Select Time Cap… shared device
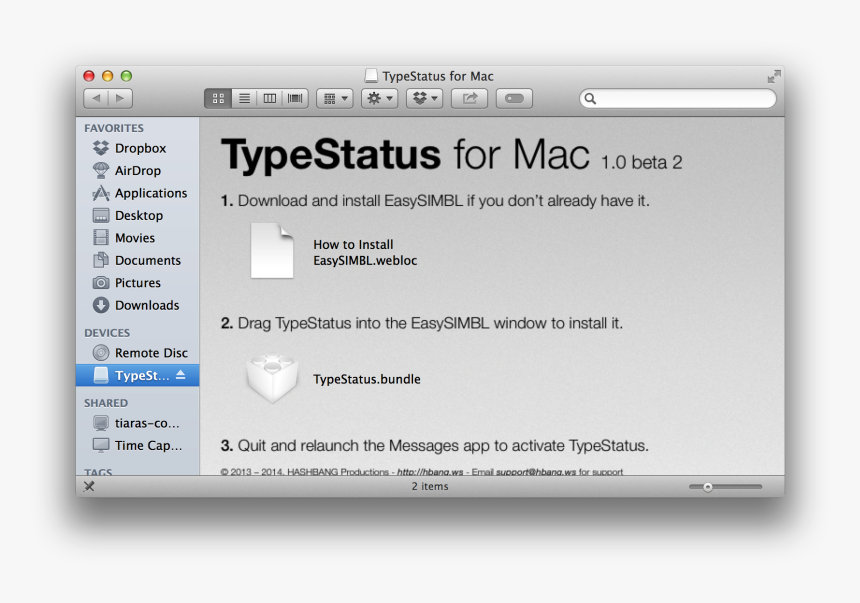This screenshot has height=603, width=860. click(x=138, y=446)
